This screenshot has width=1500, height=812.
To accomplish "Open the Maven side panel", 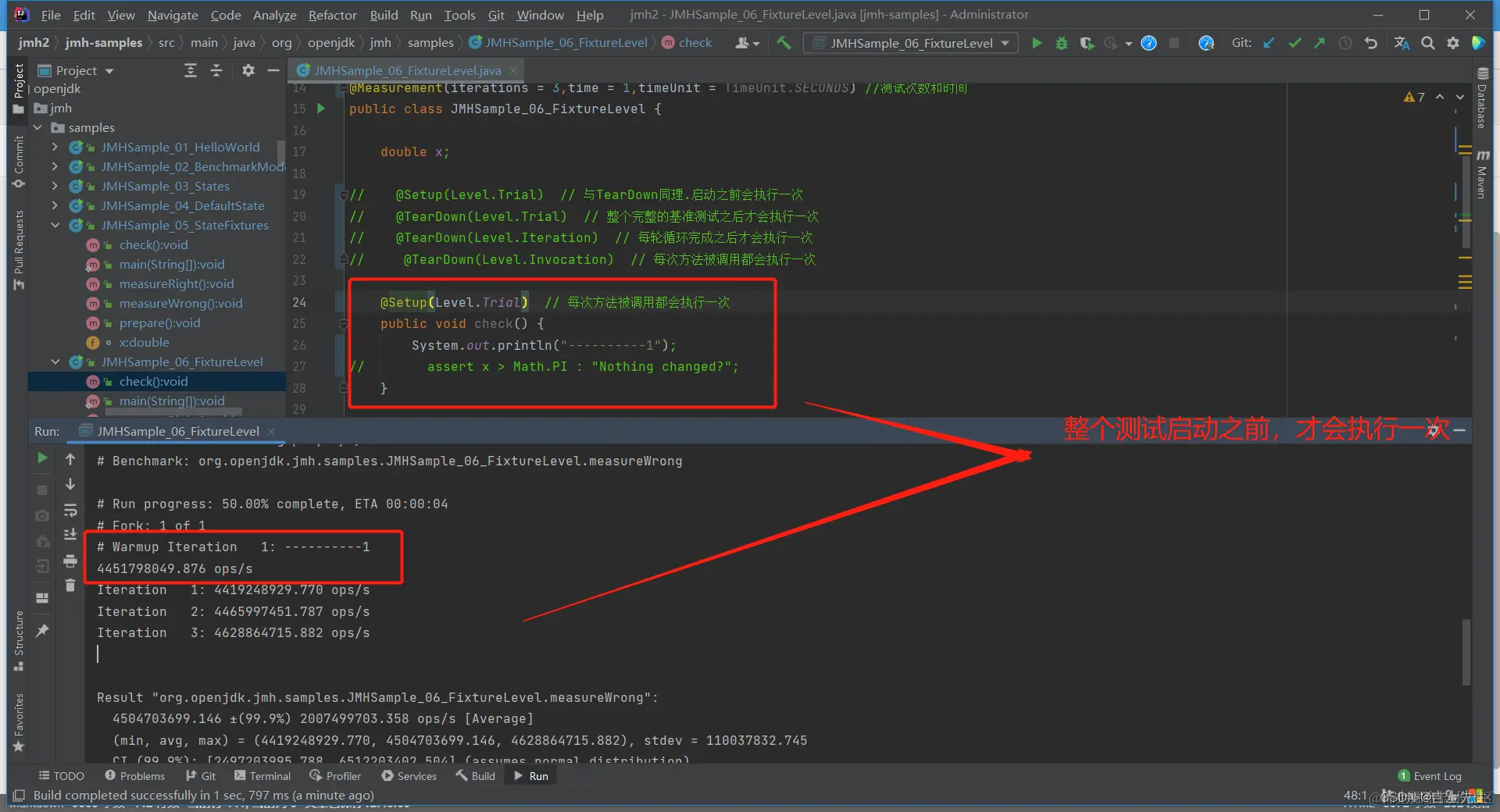I will pos(1482,173).
